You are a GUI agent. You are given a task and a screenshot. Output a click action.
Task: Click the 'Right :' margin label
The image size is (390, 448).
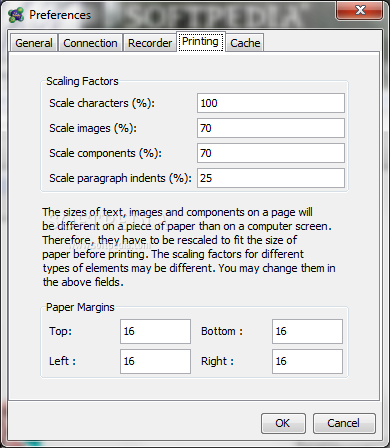217,361
